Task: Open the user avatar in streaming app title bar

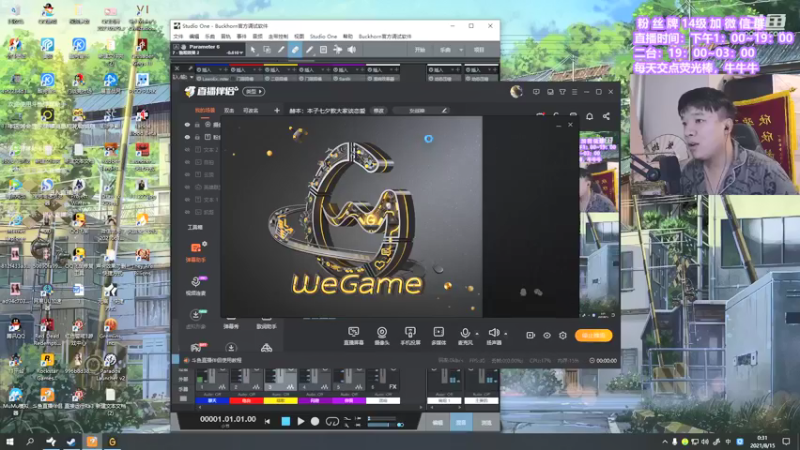Action: click(516, 92)
